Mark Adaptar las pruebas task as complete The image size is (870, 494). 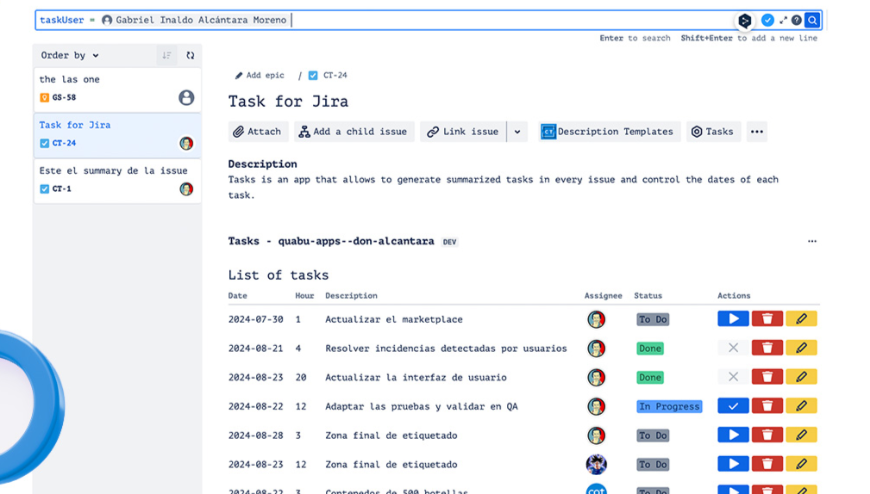click(x=732, y=406)
